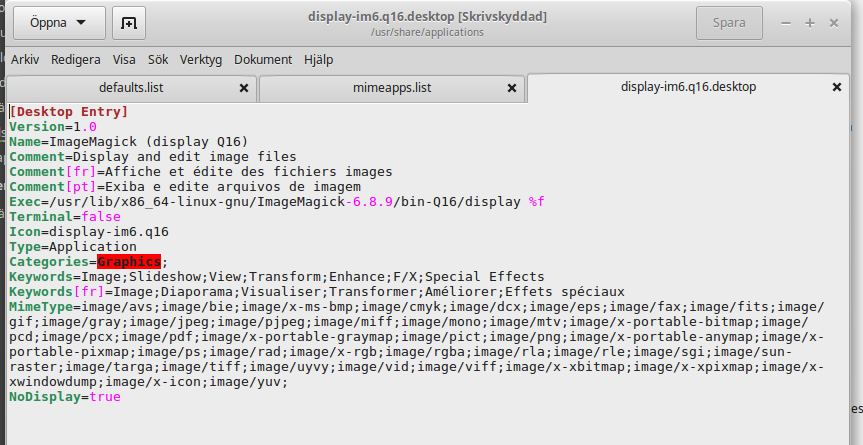Click the [Desktop Entry] header line
Image resolution: width=863 pixels, height=445 pixels.
69,112
